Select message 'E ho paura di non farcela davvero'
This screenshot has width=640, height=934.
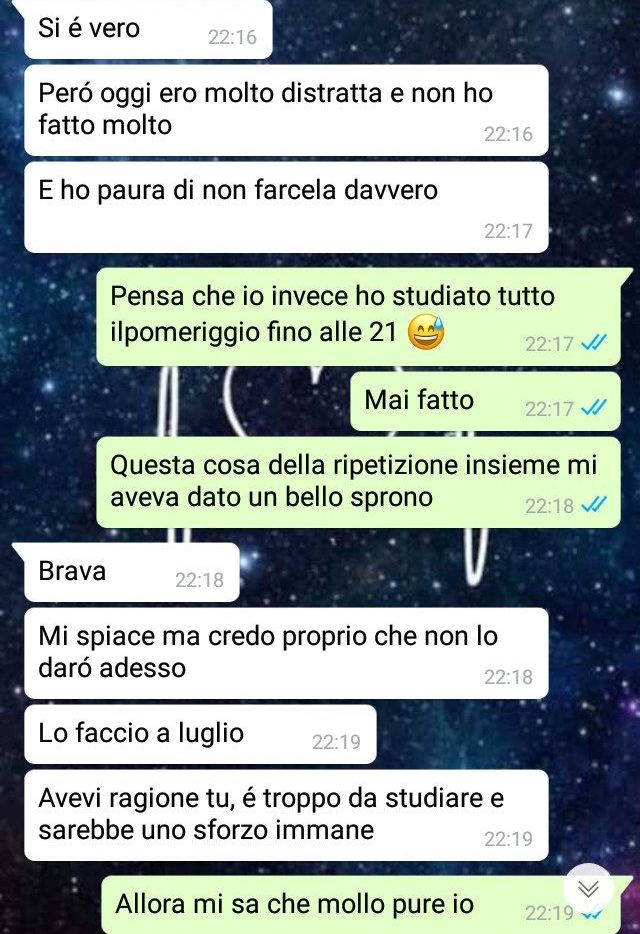[286, 207]
